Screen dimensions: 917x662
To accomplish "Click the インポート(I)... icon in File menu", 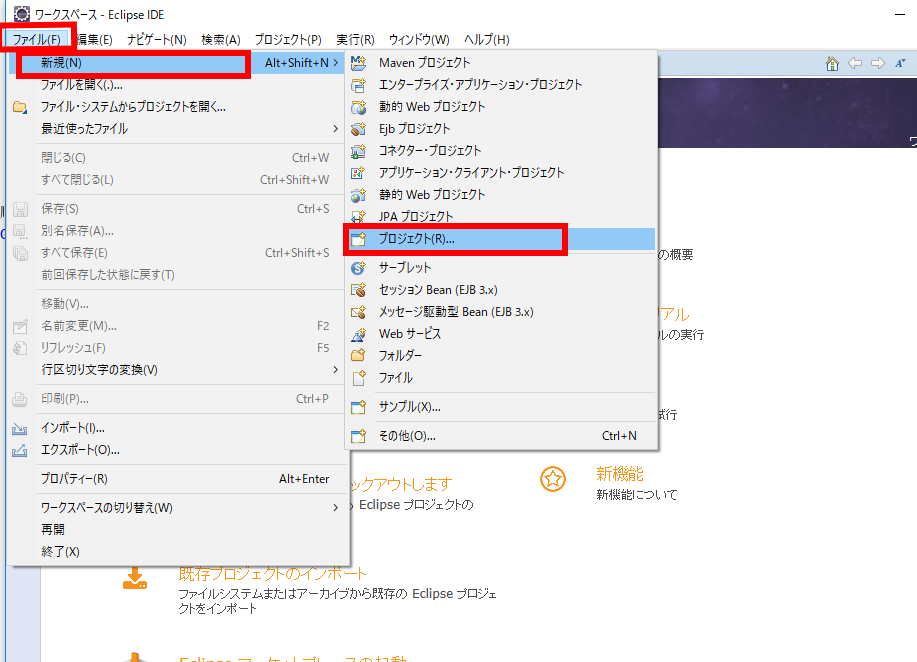I will tap(20, 429).
